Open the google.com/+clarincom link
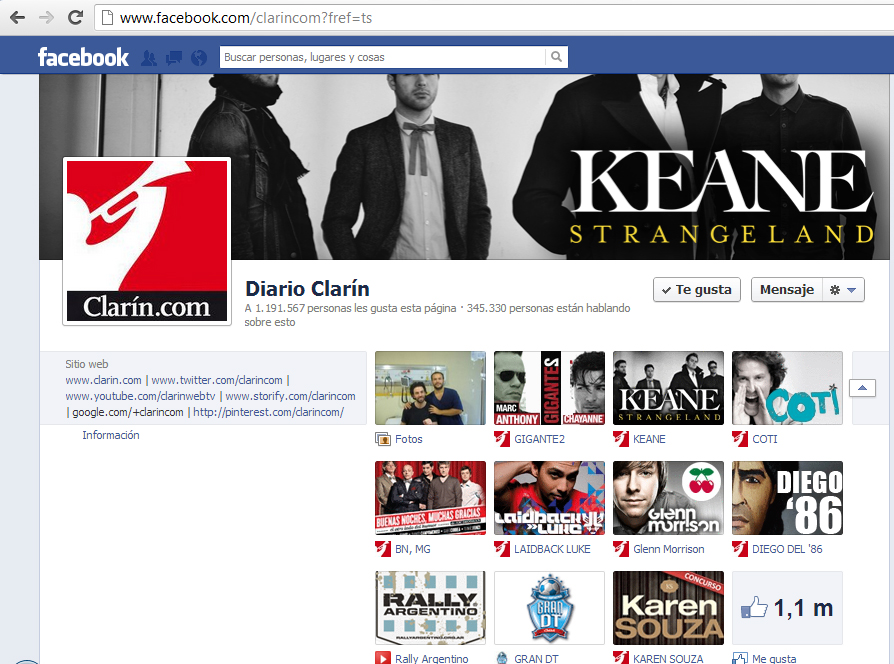This screenshot has width=894, height=664. pyautogui.click(x=128, y=412)
